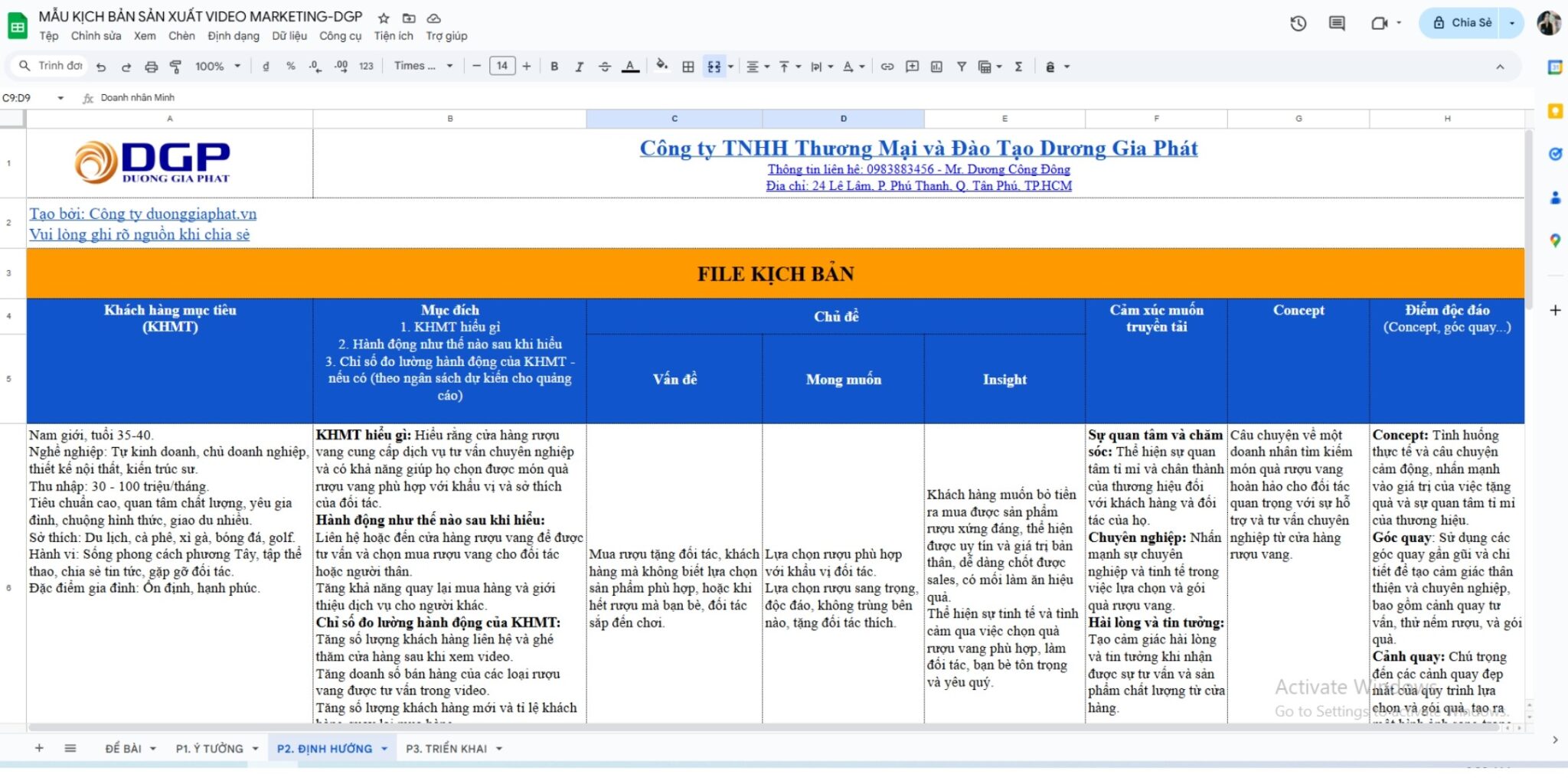Viewport: 1568px width, 784px height.
Task: Expand the zoom level dropdown at 100%
Action: (x=217, y=66)
